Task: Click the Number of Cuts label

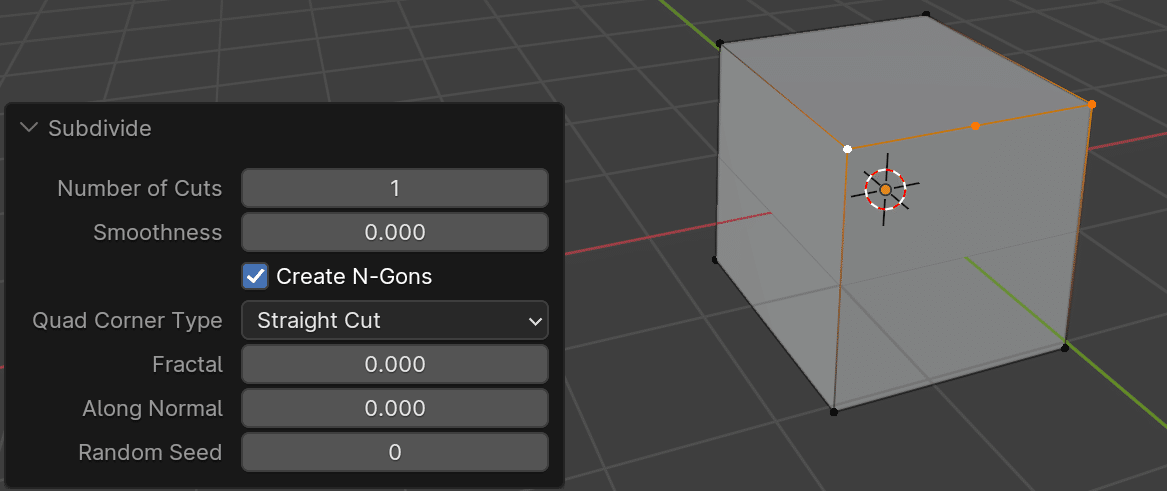Action: [140, 188]
